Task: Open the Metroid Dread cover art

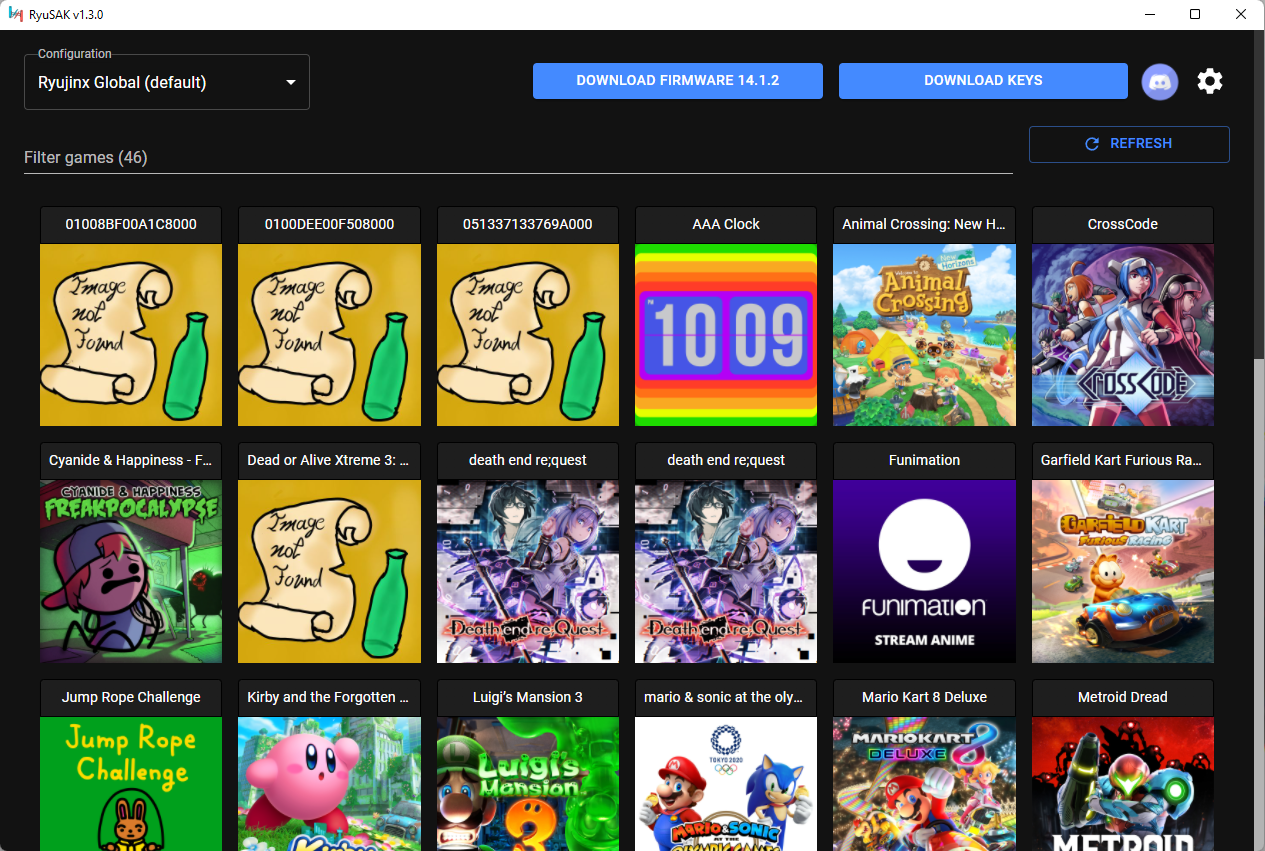Action: (1123, 784)
